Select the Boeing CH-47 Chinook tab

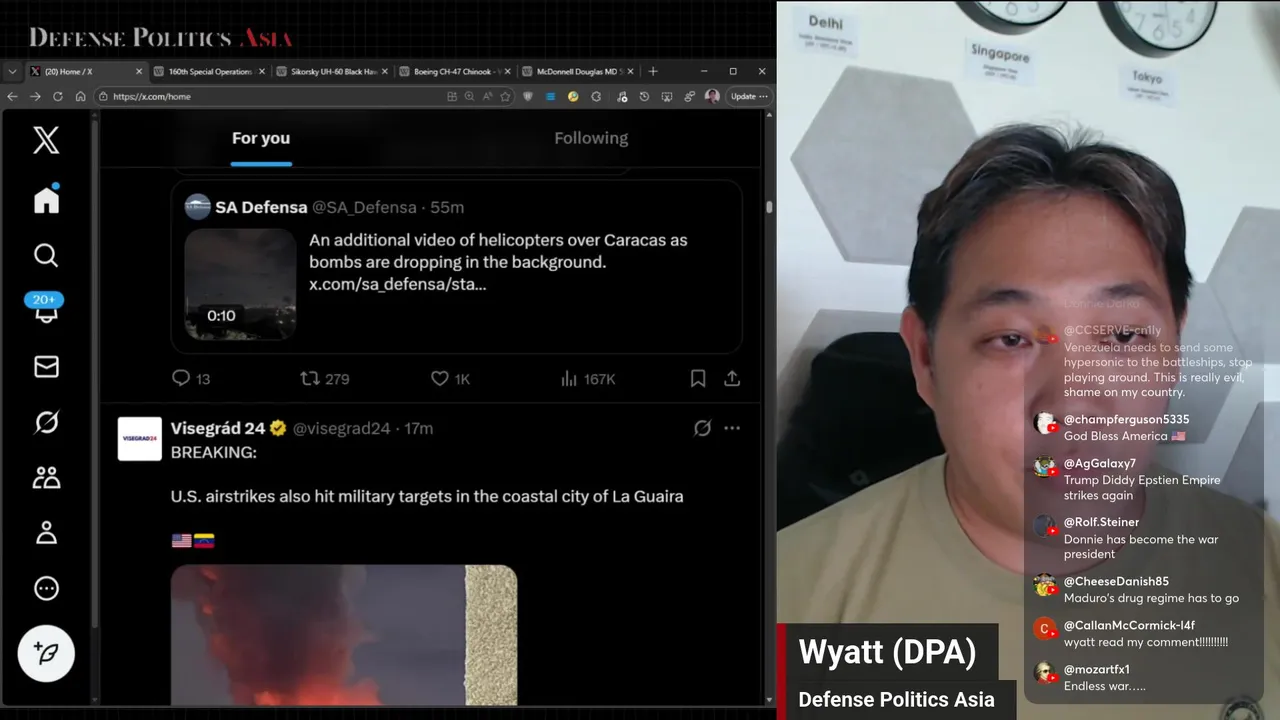(455, 71)
